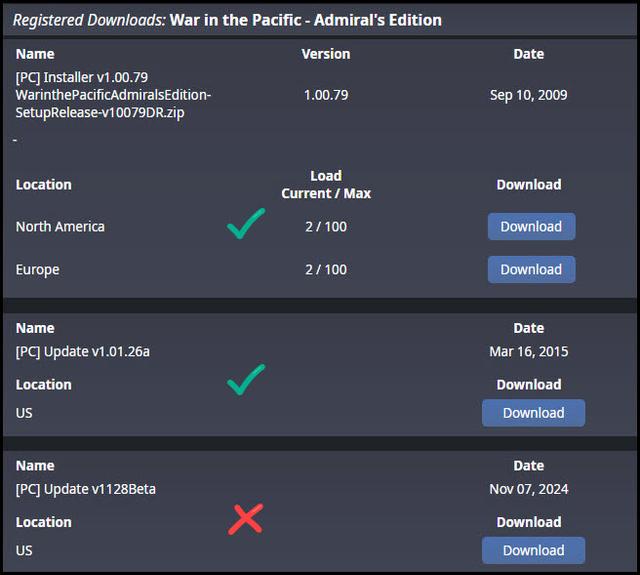Click '[PC] Update v1128Beta' name
This screenshot has width=640, height=575.
pyautogui.click(x=86, y=489)
